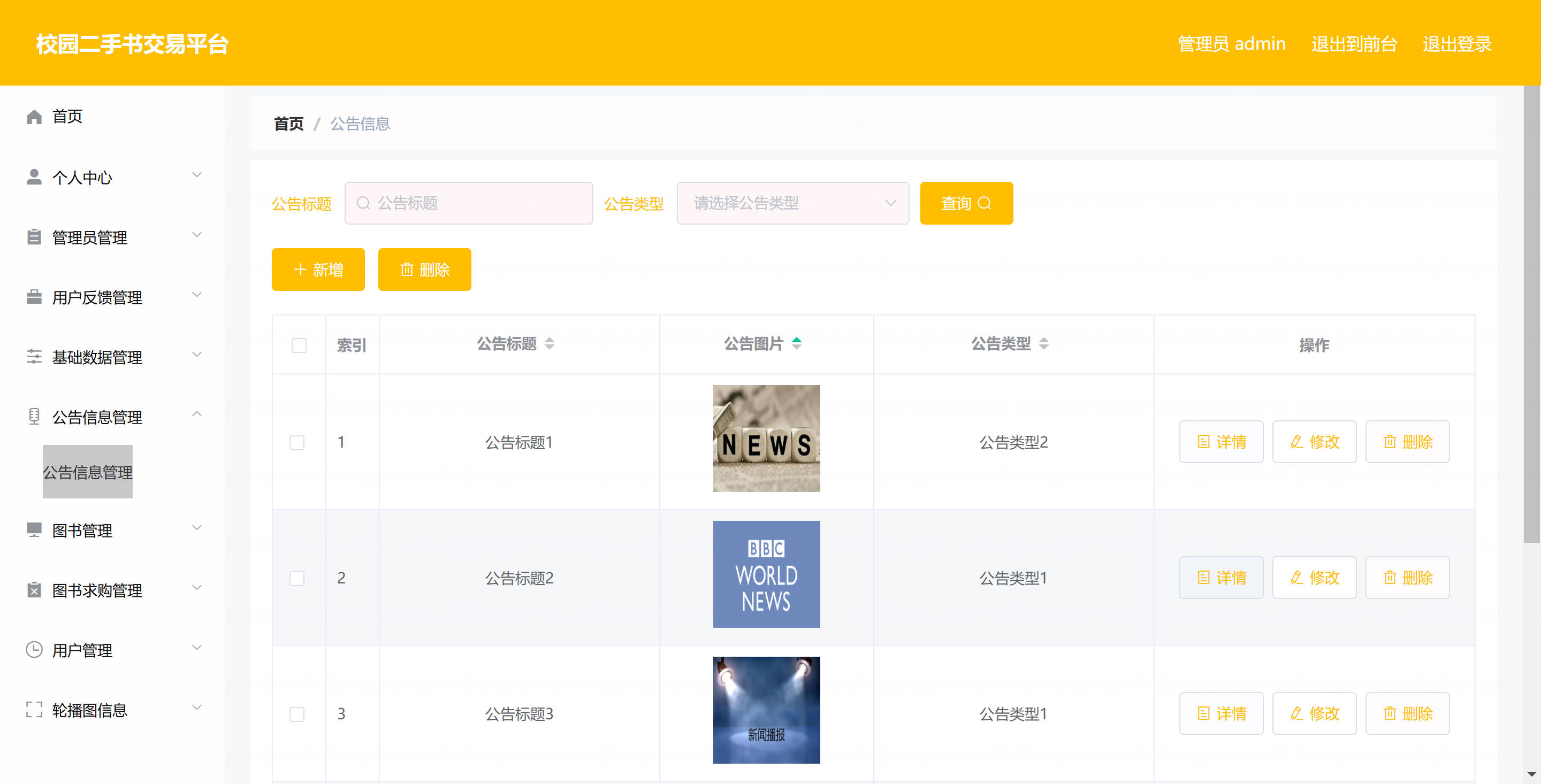Expand the 基础数据管理 menu chevron
Image resolution: width=1541 pixels, height=784 pixels.
coord(196,355)
